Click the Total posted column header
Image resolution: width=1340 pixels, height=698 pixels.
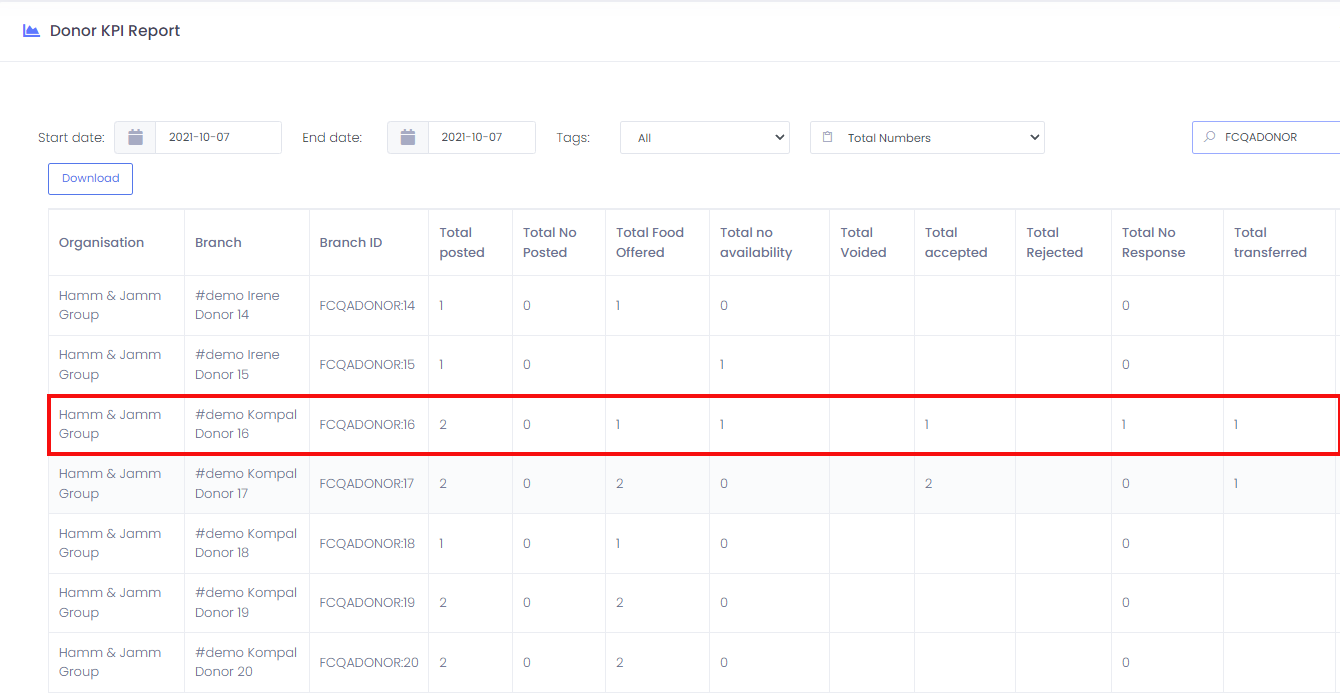[x=461, y=242]
